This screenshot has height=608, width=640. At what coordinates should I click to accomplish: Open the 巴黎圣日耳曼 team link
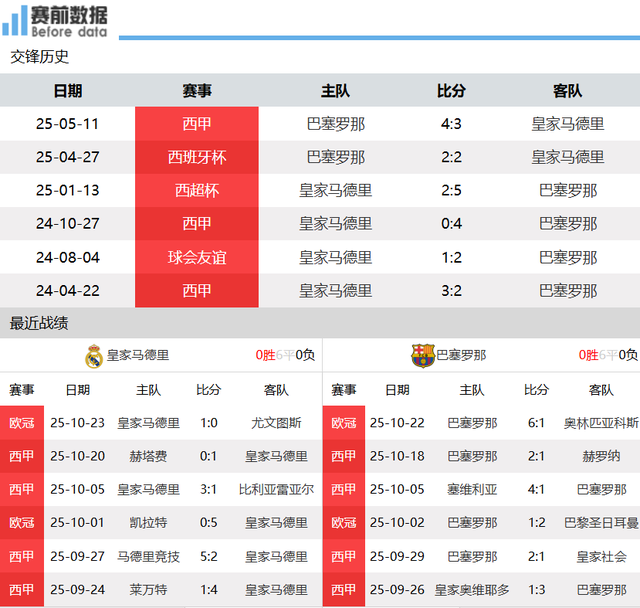[x=601, y=522]
